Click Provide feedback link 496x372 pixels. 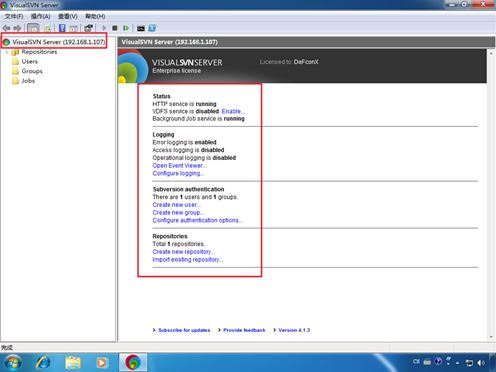click(244, 330)
